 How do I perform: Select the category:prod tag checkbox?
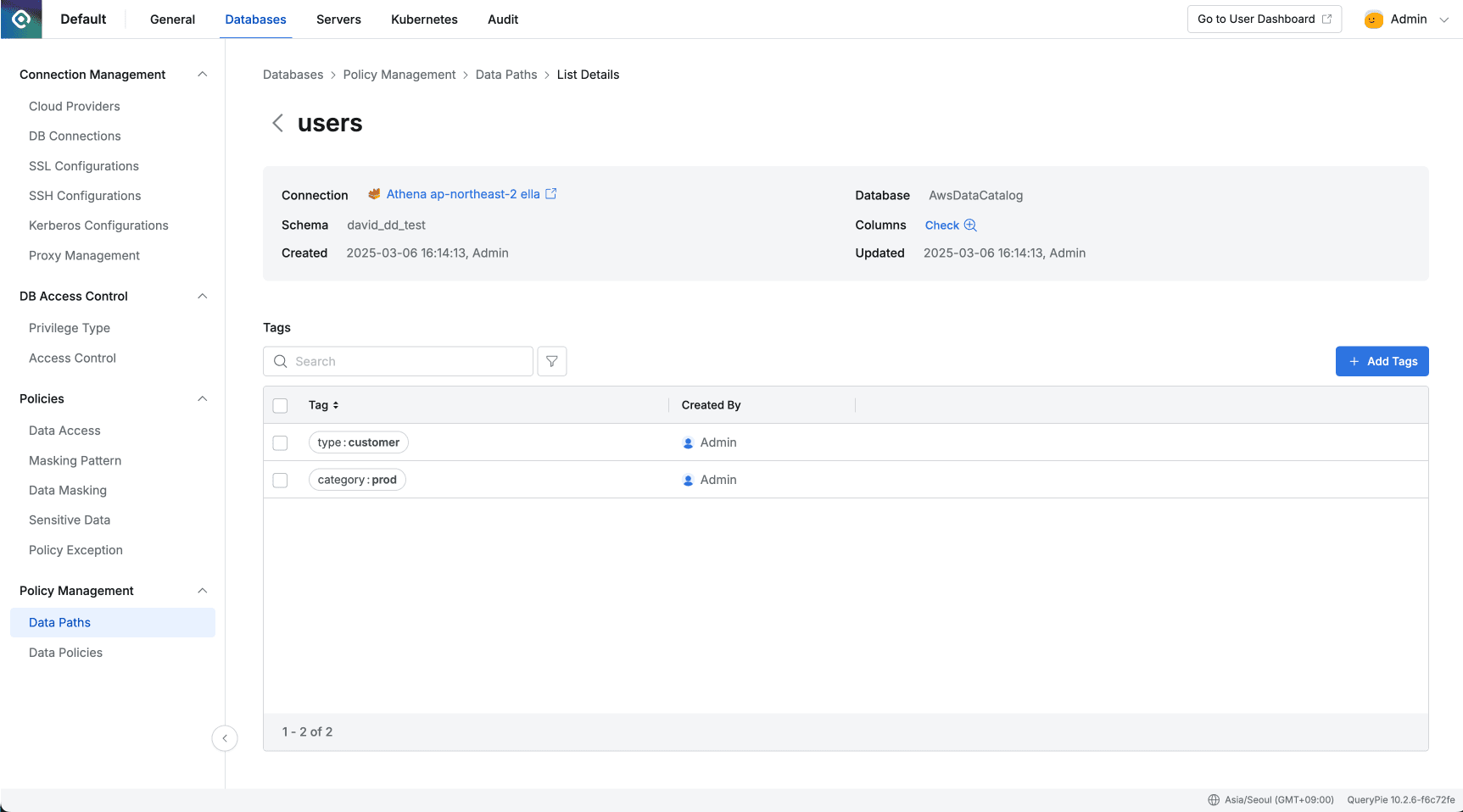click(280, 480)
